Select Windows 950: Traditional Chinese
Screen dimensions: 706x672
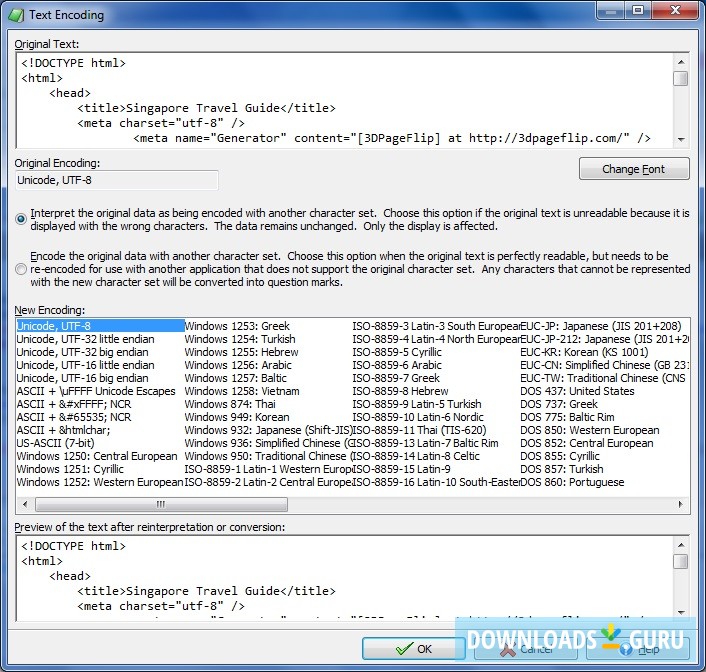[x=268, y=456]
